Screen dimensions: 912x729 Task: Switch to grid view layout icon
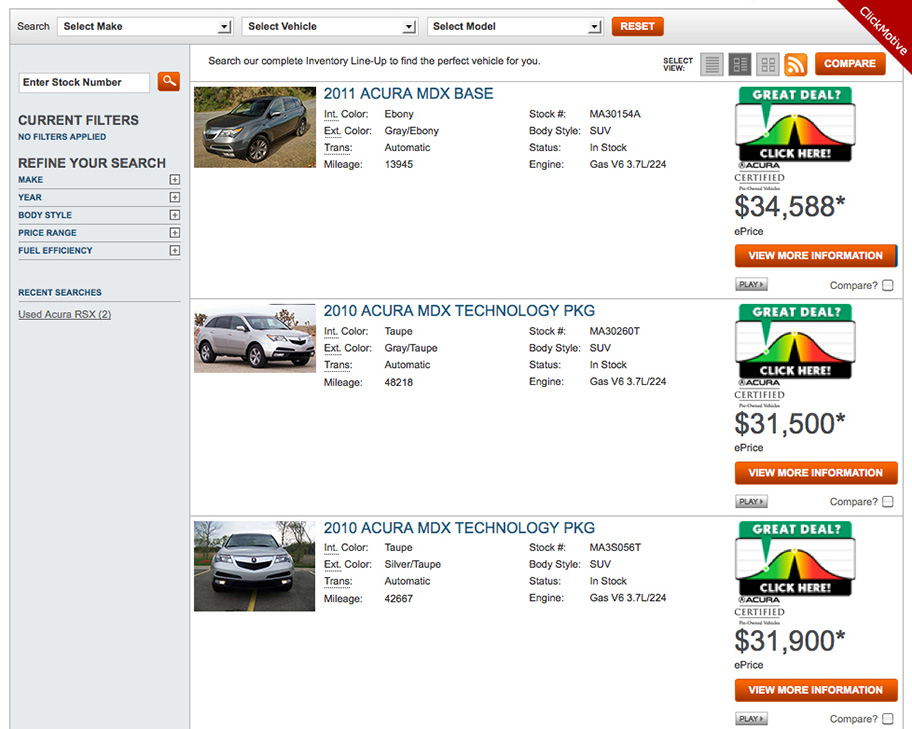[768, 64]
